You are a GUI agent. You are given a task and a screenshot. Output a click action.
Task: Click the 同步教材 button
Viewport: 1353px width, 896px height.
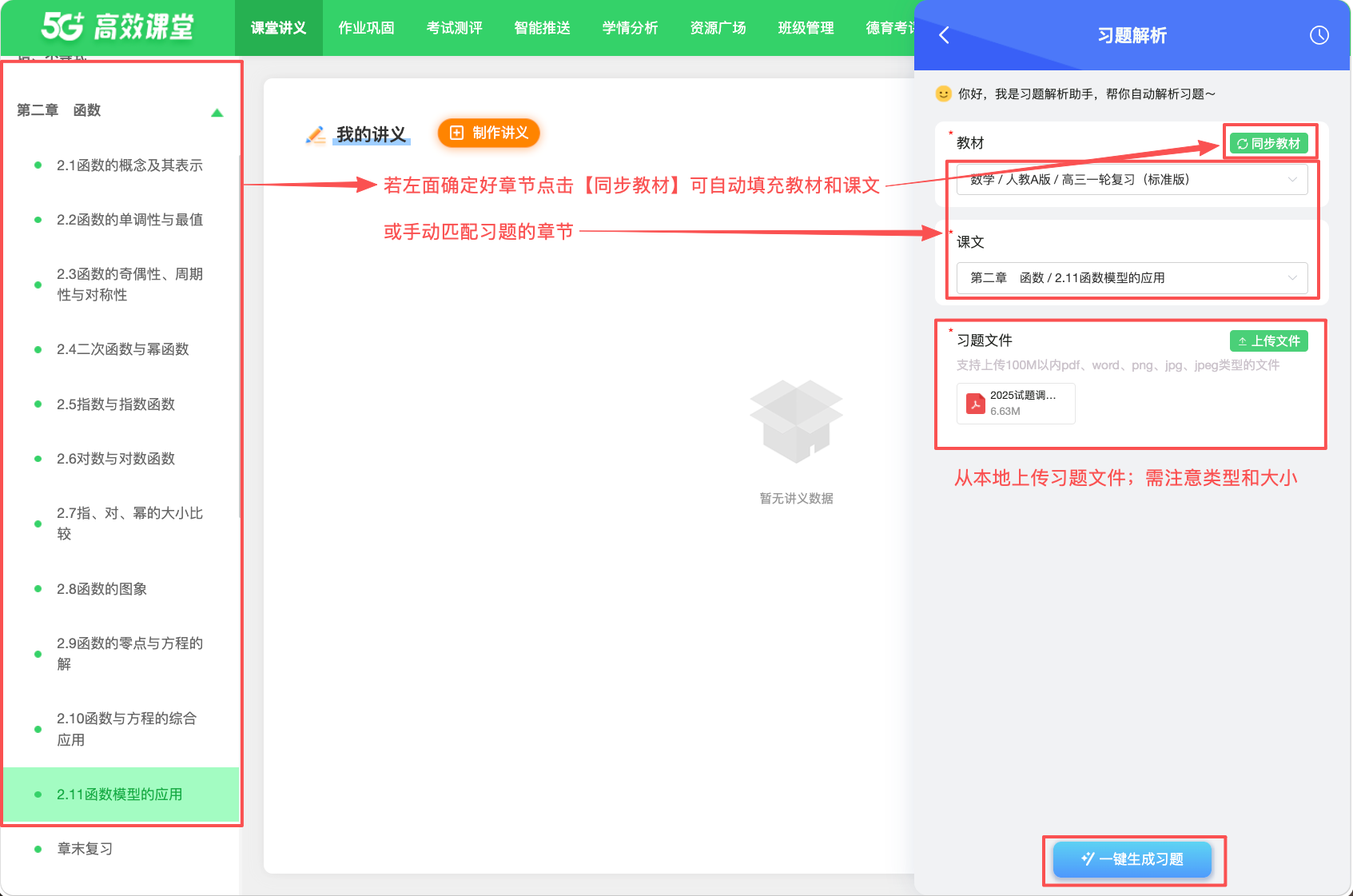[x=1268, y=144]
